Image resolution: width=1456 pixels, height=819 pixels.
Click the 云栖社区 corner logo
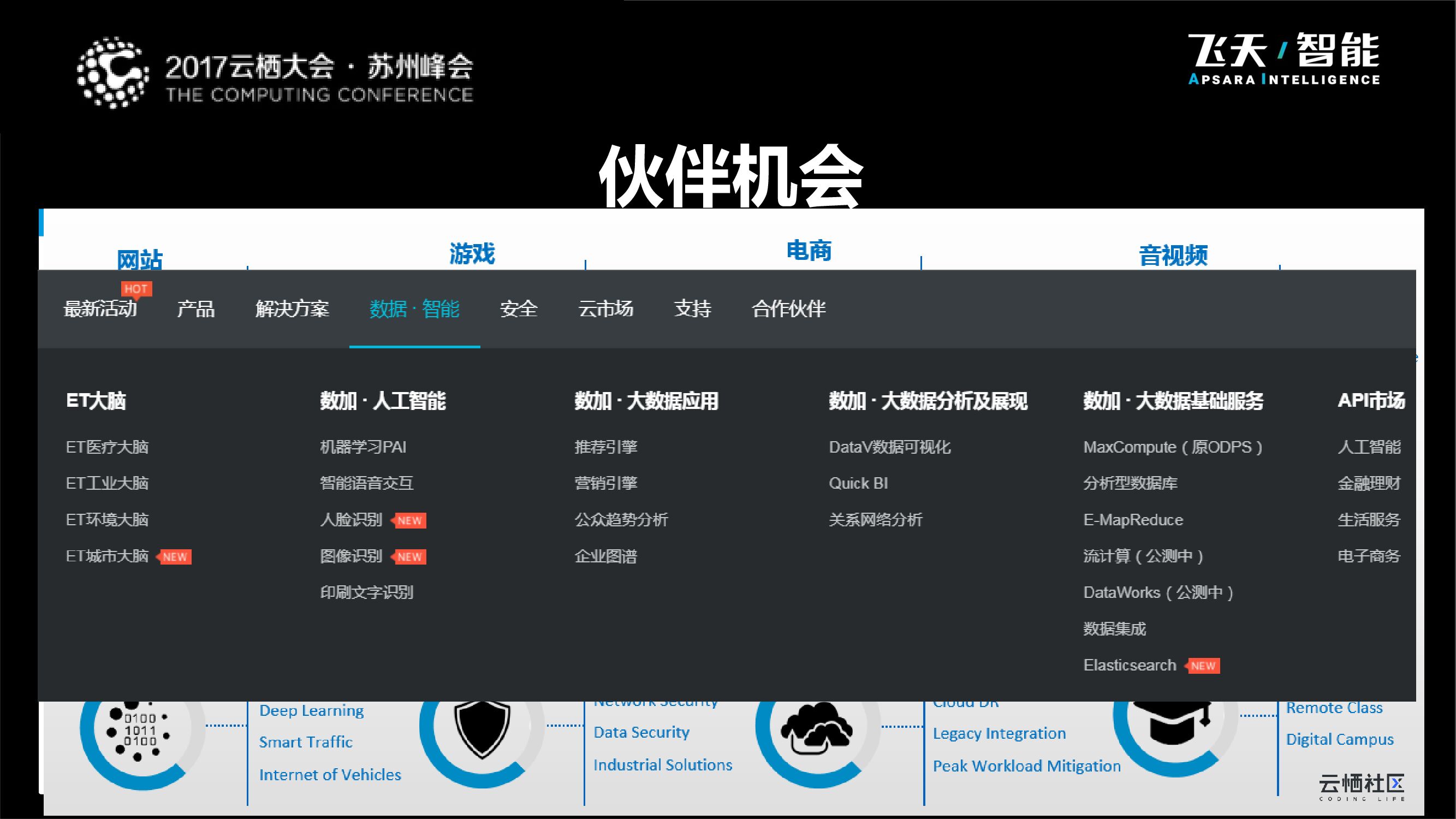pos(1361,787)
